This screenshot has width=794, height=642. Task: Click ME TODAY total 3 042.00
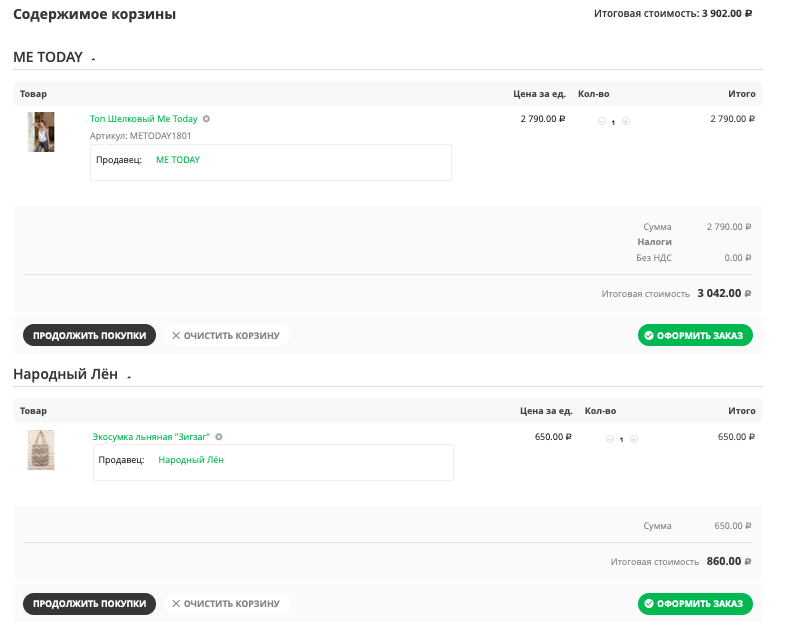tap(724, 293)
